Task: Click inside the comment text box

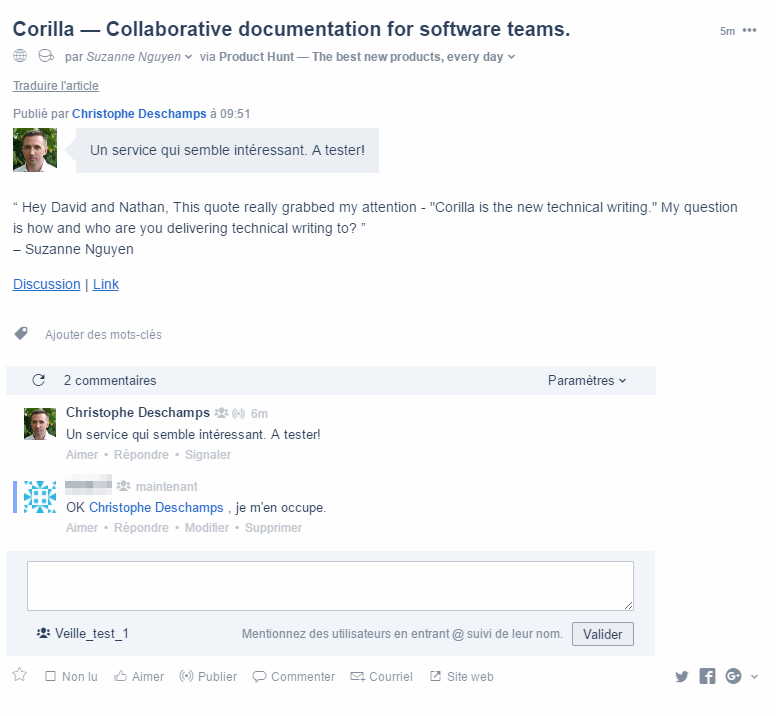Action: click(x=330, y=585)
